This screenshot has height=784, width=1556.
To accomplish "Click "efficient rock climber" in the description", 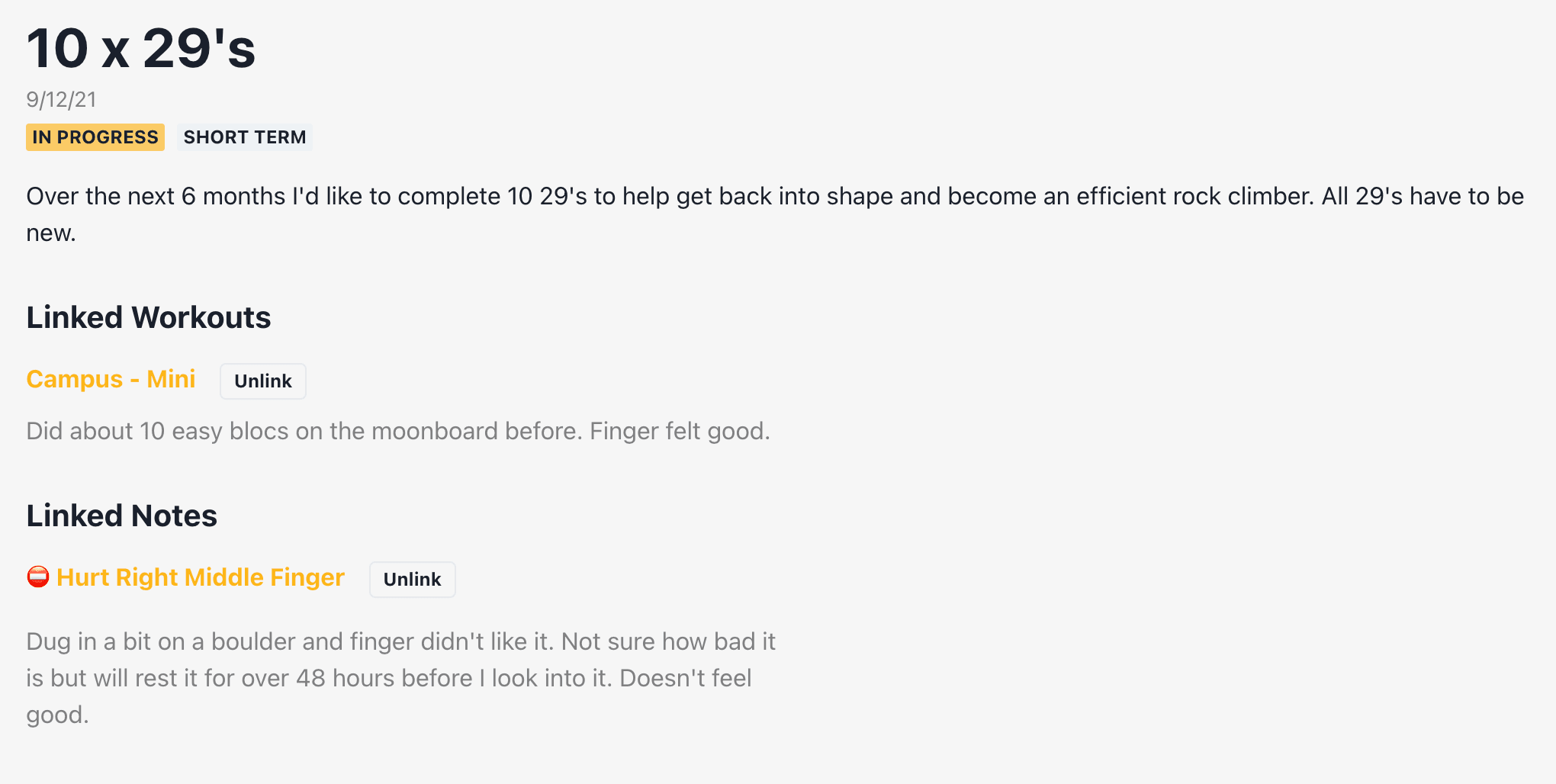I will pos(1195,196).
